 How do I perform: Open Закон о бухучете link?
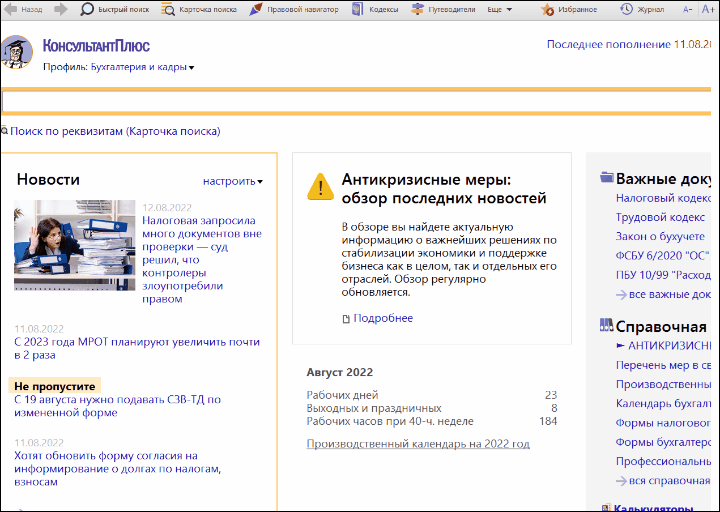660,236
